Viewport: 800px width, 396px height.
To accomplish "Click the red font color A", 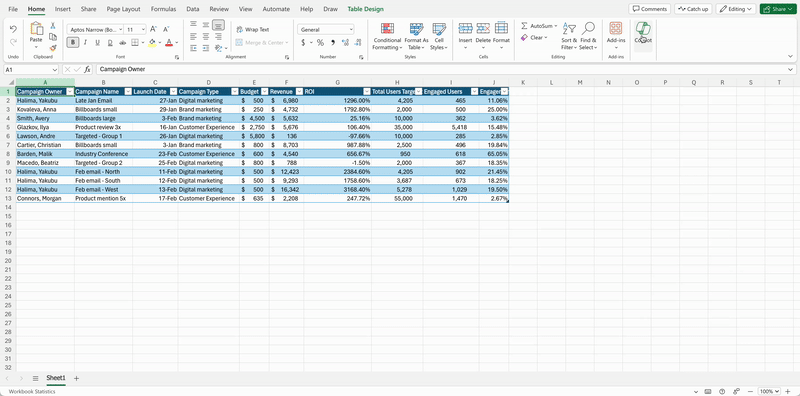I will [x=169, y=43].
